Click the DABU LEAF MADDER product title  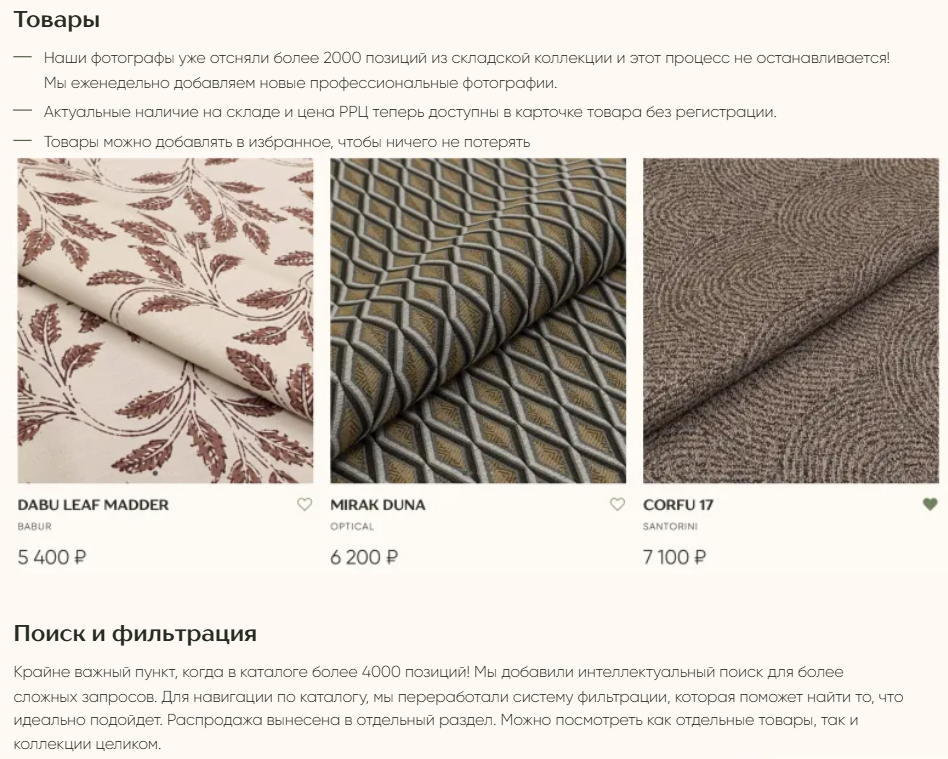click(x=93, y=504)
